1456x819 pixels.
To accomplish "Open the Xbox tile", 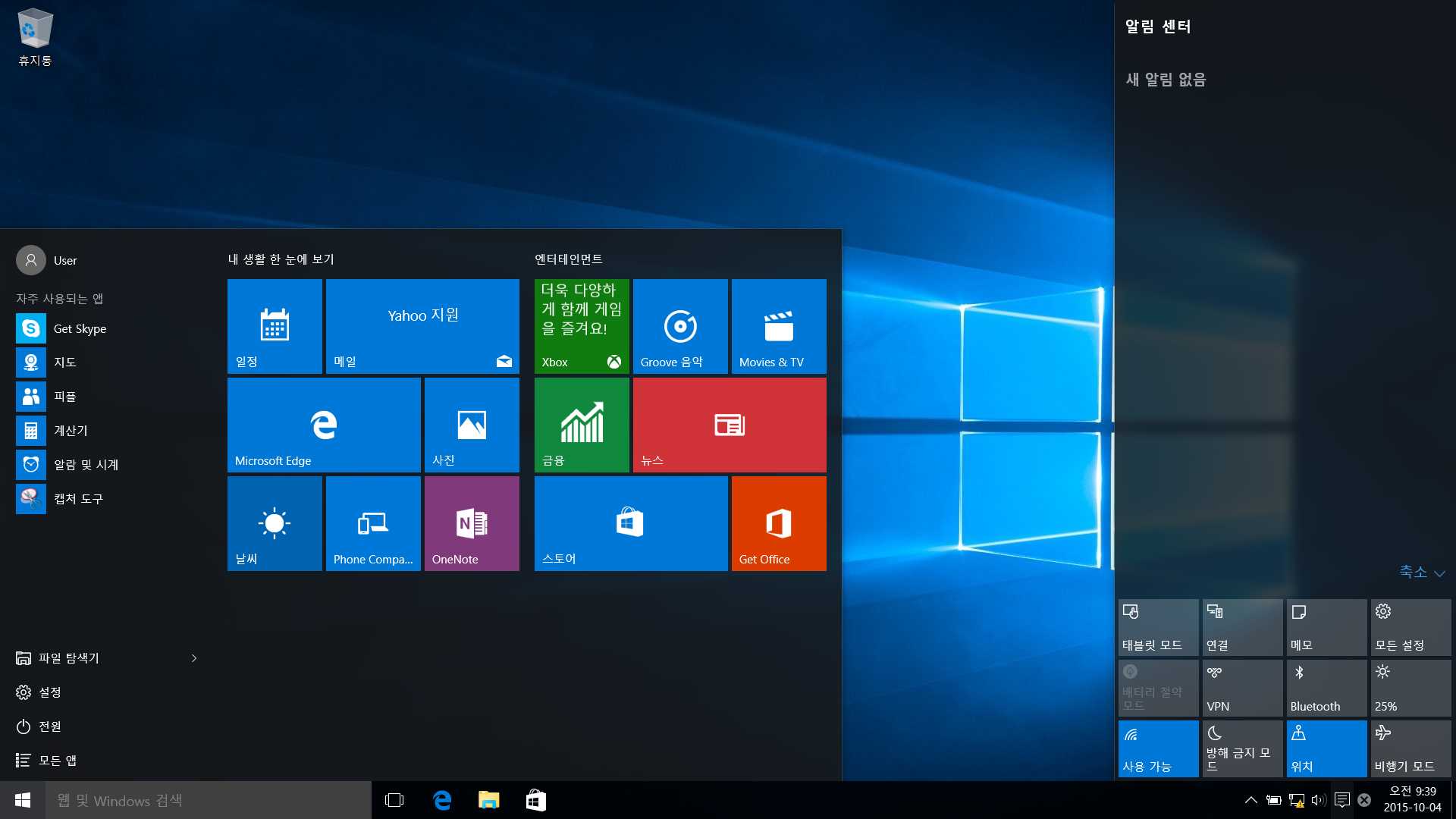I will point(582,326).
